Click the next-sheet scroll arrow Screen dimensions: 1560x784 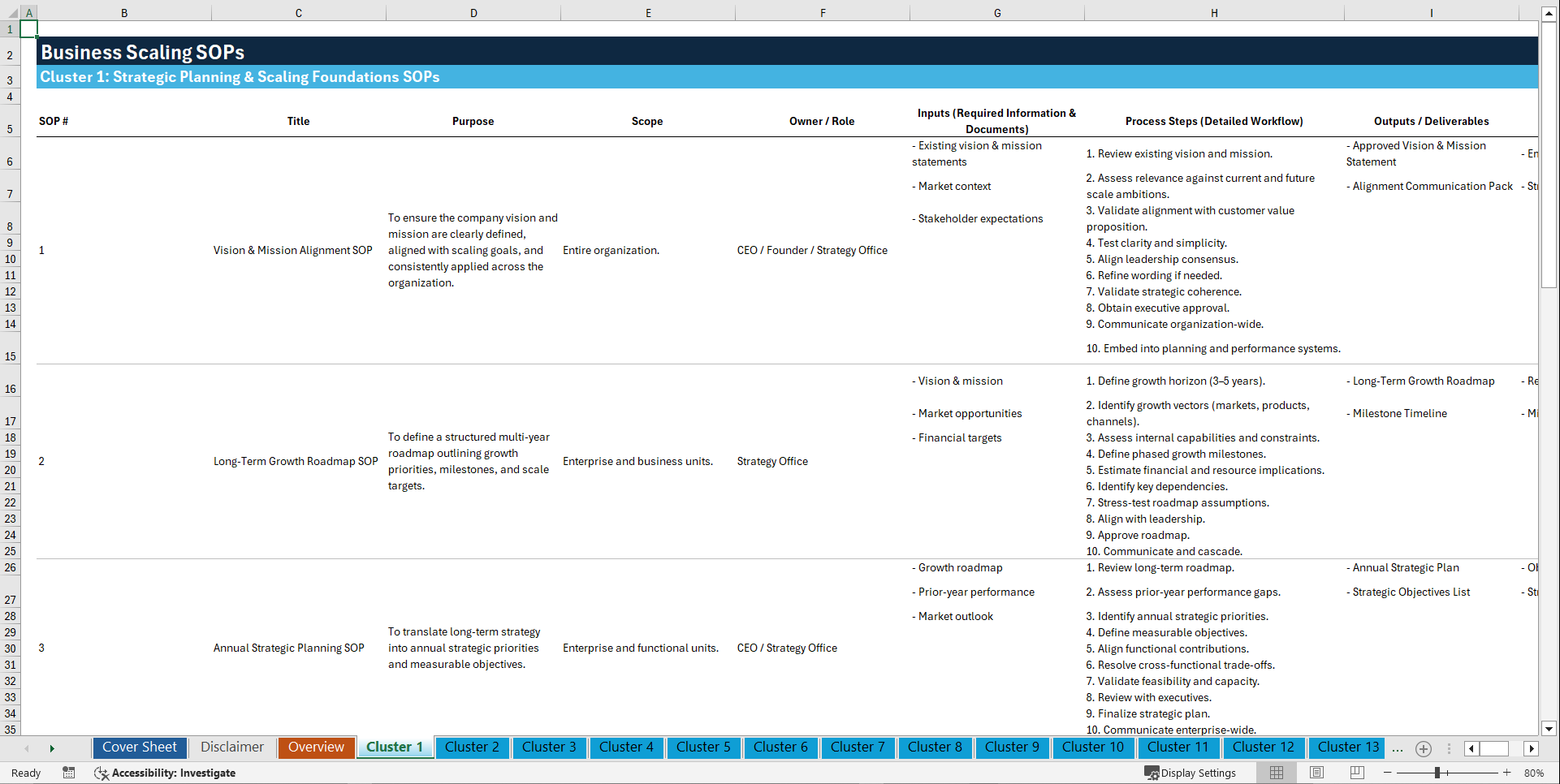click(52, 748)
